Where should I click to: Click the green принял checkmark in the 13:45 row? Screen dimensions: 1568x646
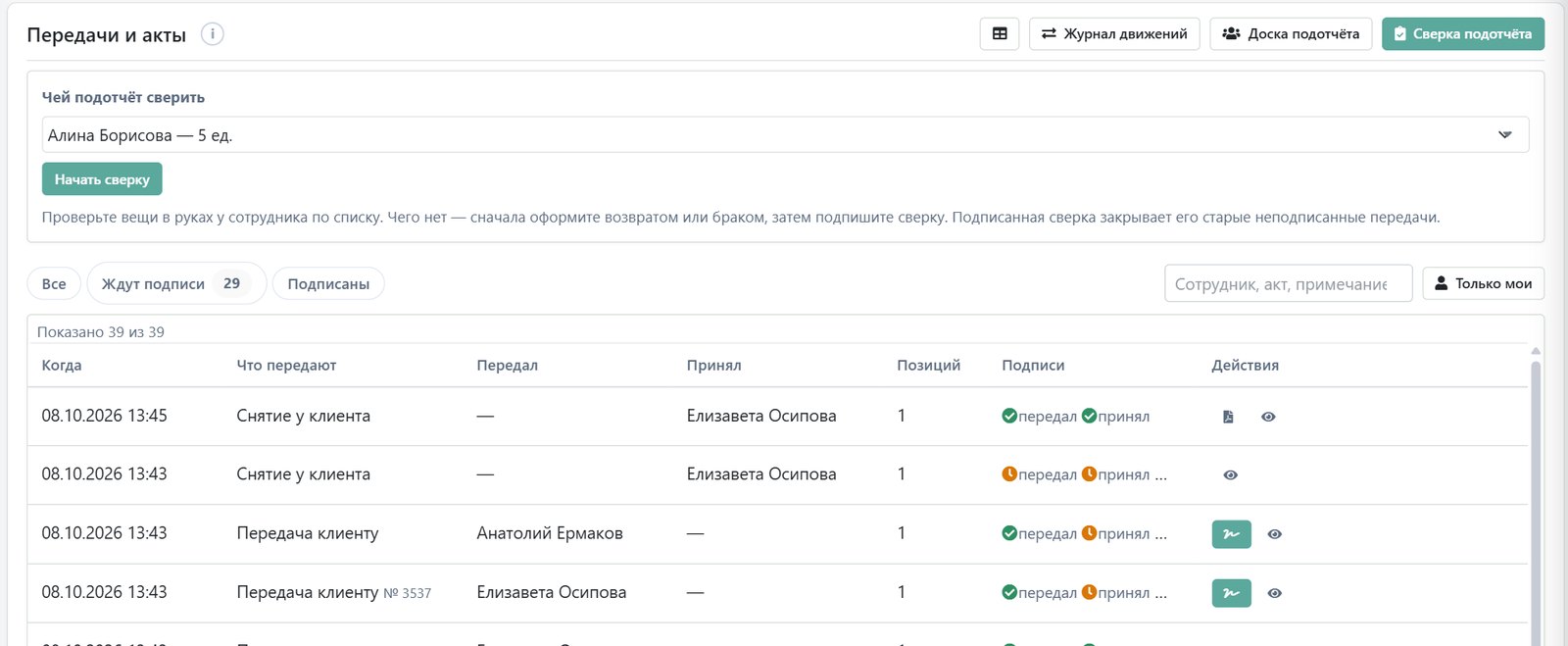tap(1089, 416)
